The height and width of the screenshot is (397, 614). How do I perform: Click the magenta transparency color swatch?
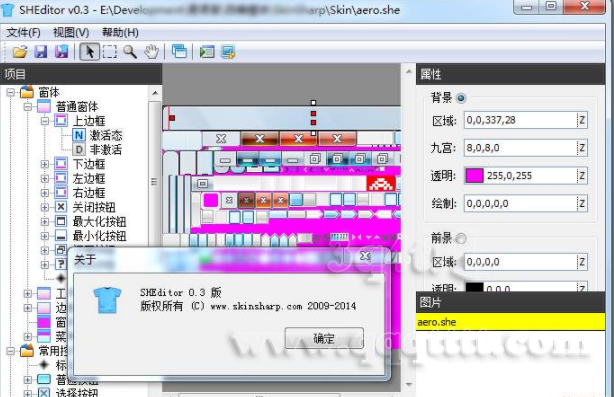[x=474, y=176]
